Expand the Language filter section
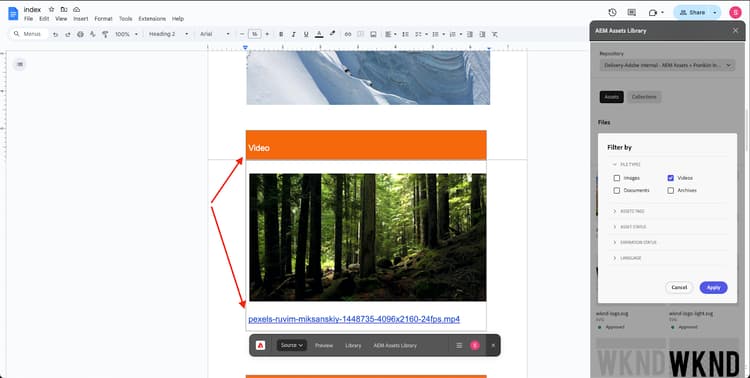This screenshot has height=378, width=750. tap(627, 258)
